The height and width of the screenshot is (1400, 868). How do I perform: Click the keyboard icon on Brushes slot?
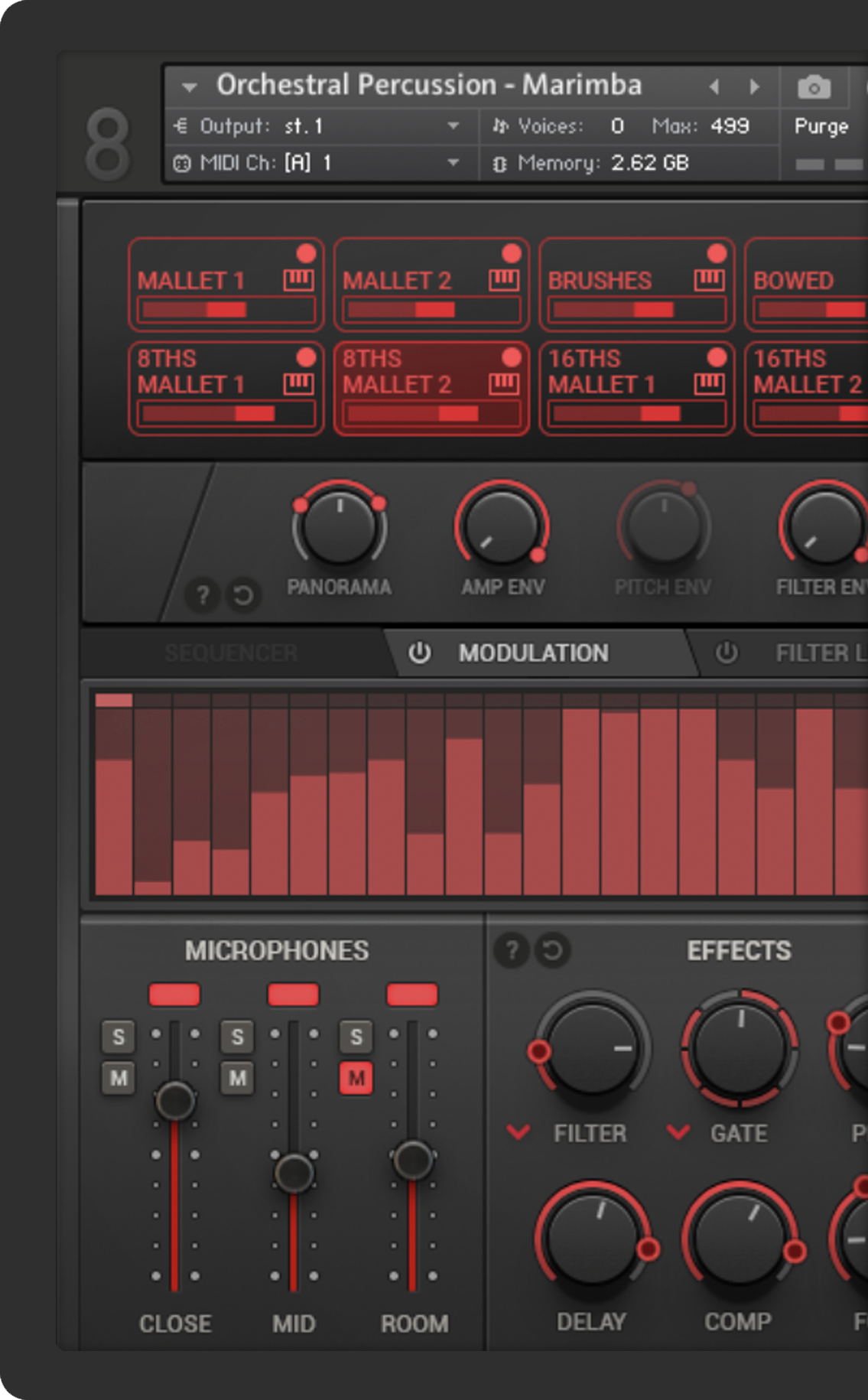click(x=709, y=280)
